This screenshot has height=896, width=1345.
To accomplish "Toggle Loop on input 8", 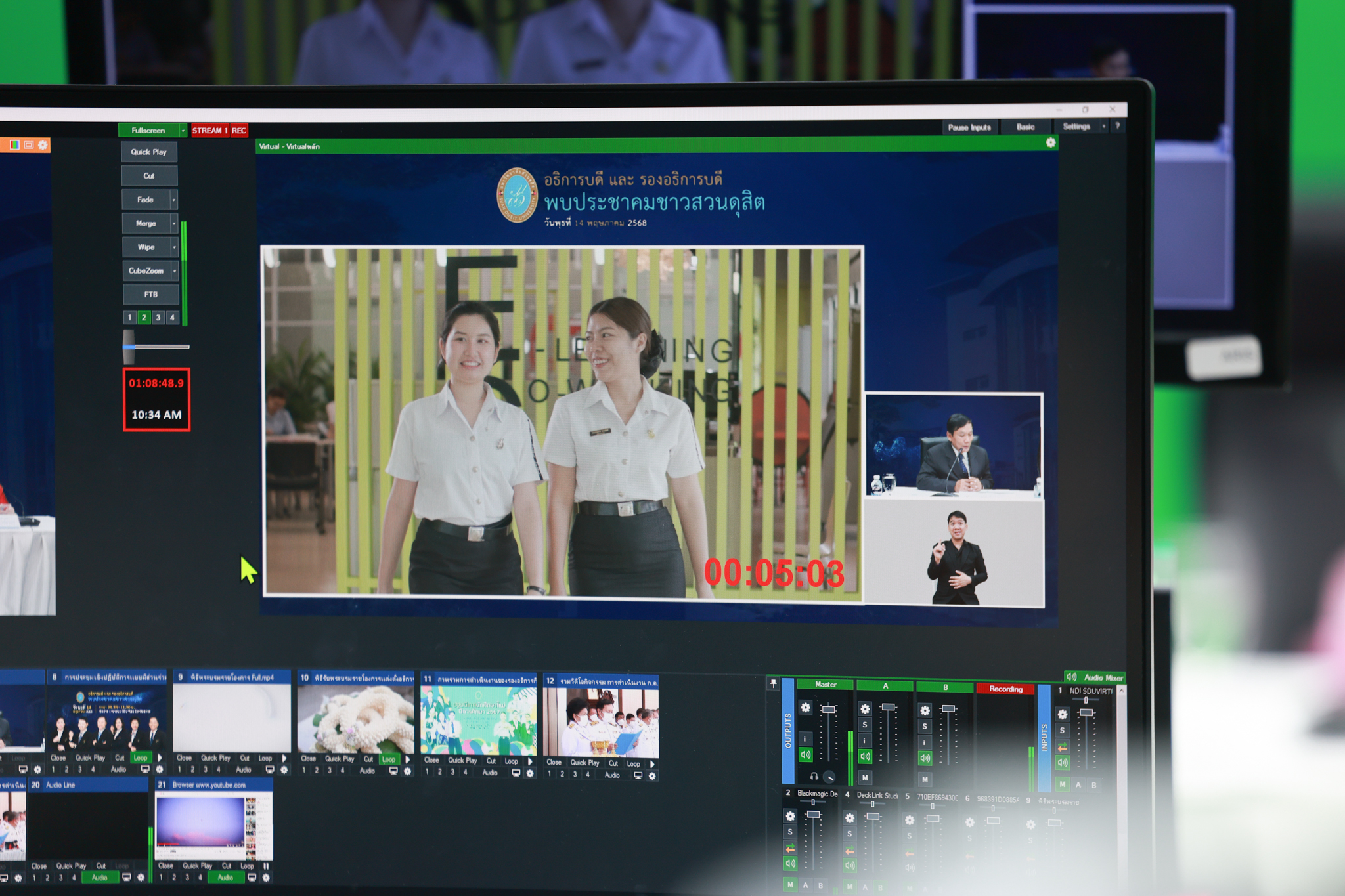I will click(x=141, y=757).
